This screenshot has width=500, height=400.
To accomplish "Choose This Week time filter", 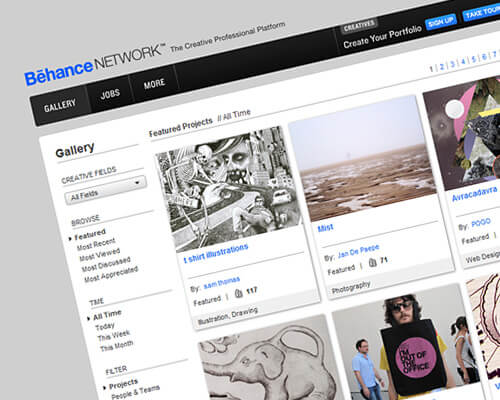I will click(114, 335).
